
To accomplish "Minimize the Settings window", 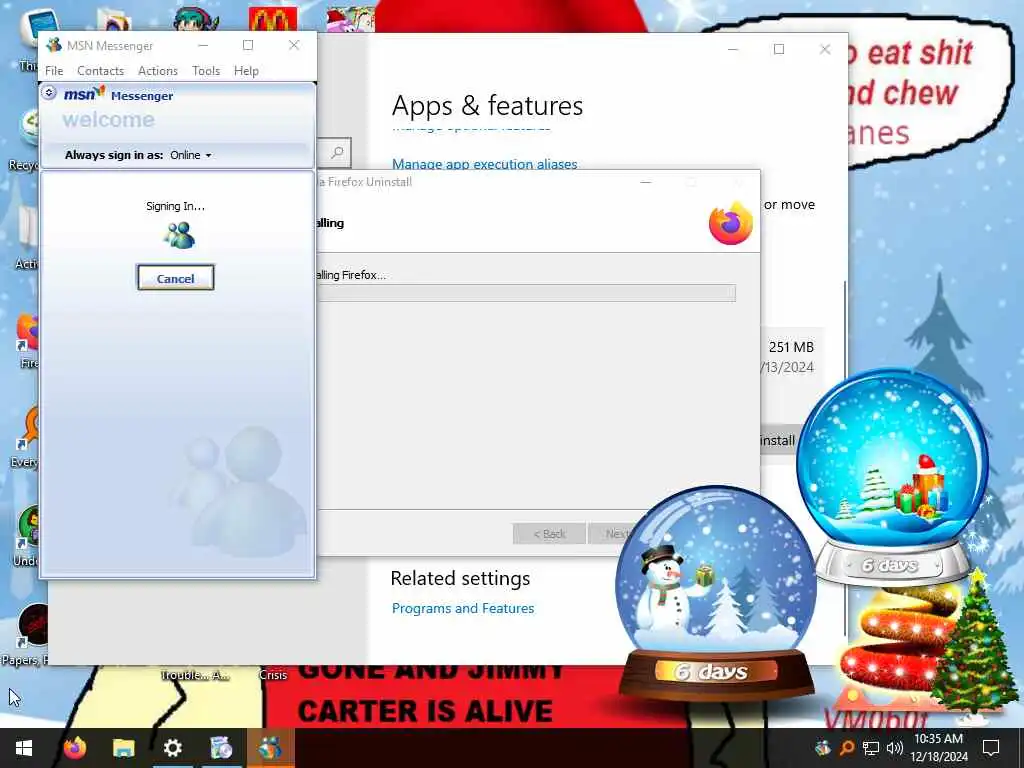I will click(x=733, y=49).
